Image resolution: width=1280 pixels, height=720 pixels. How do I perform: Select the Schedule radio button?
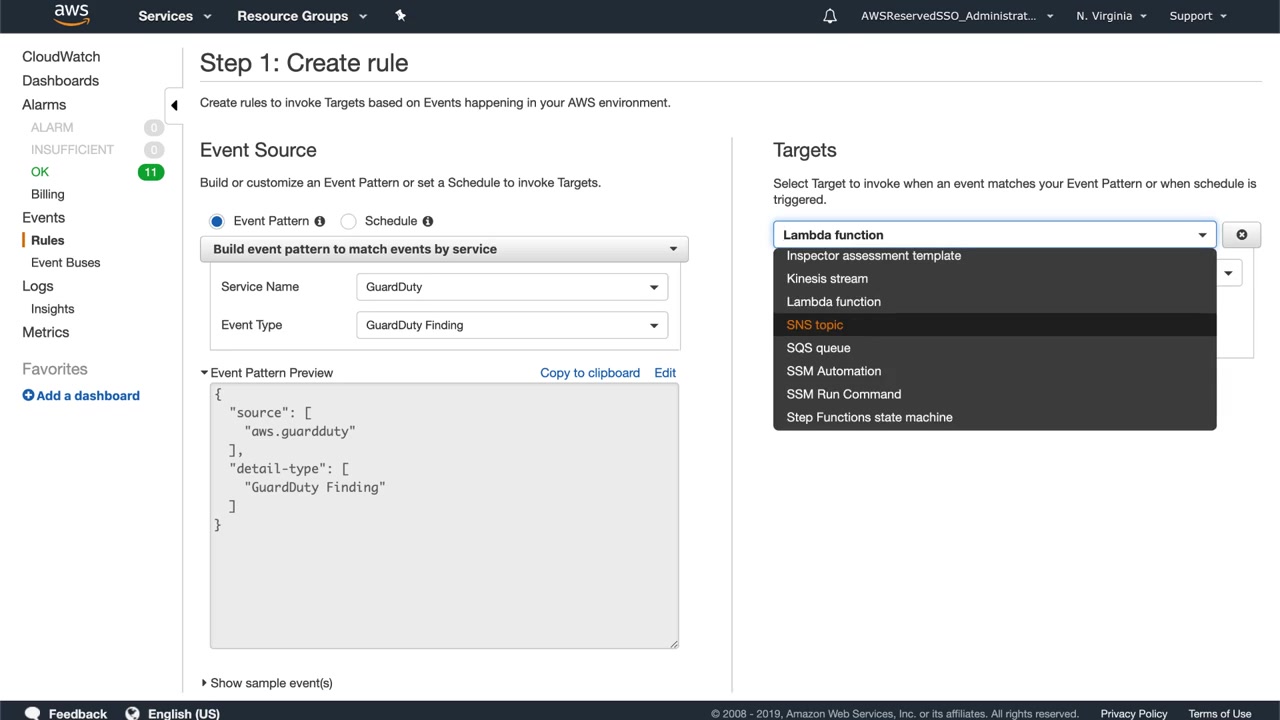tap(349, 221)
